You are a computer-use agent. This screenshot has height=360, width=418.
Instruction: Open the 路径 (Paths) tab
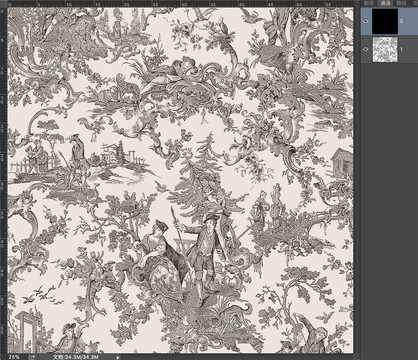[x=402, y=3]
